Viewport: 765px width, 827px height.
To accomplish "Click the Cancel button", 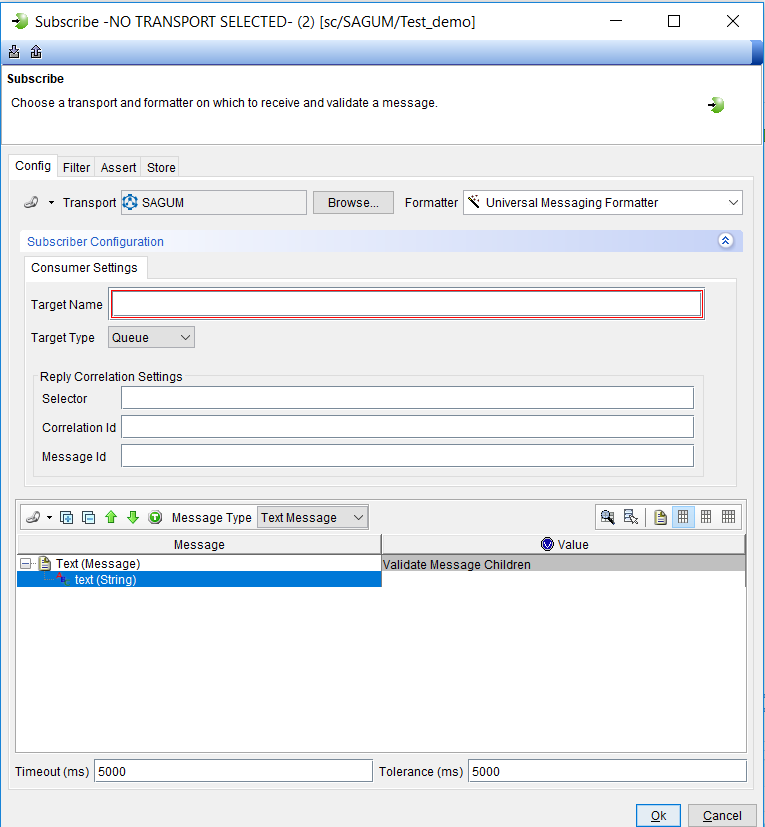I will pyautogui.click(x=722, y=815).
